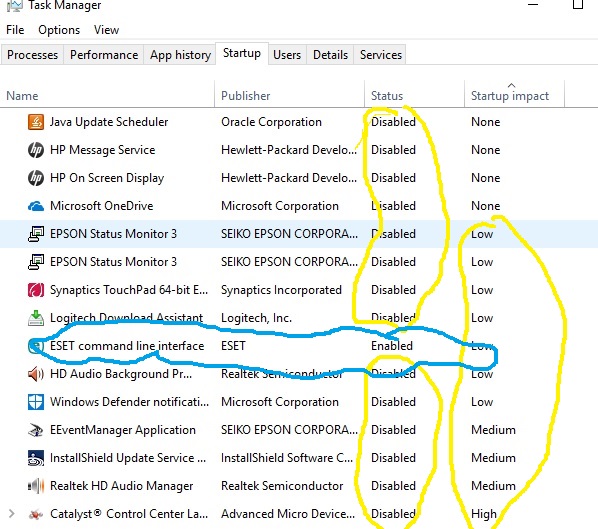Click the EEventManager Application icon
The width and height of the screenshot is (598, 529).
pos(36,430)
